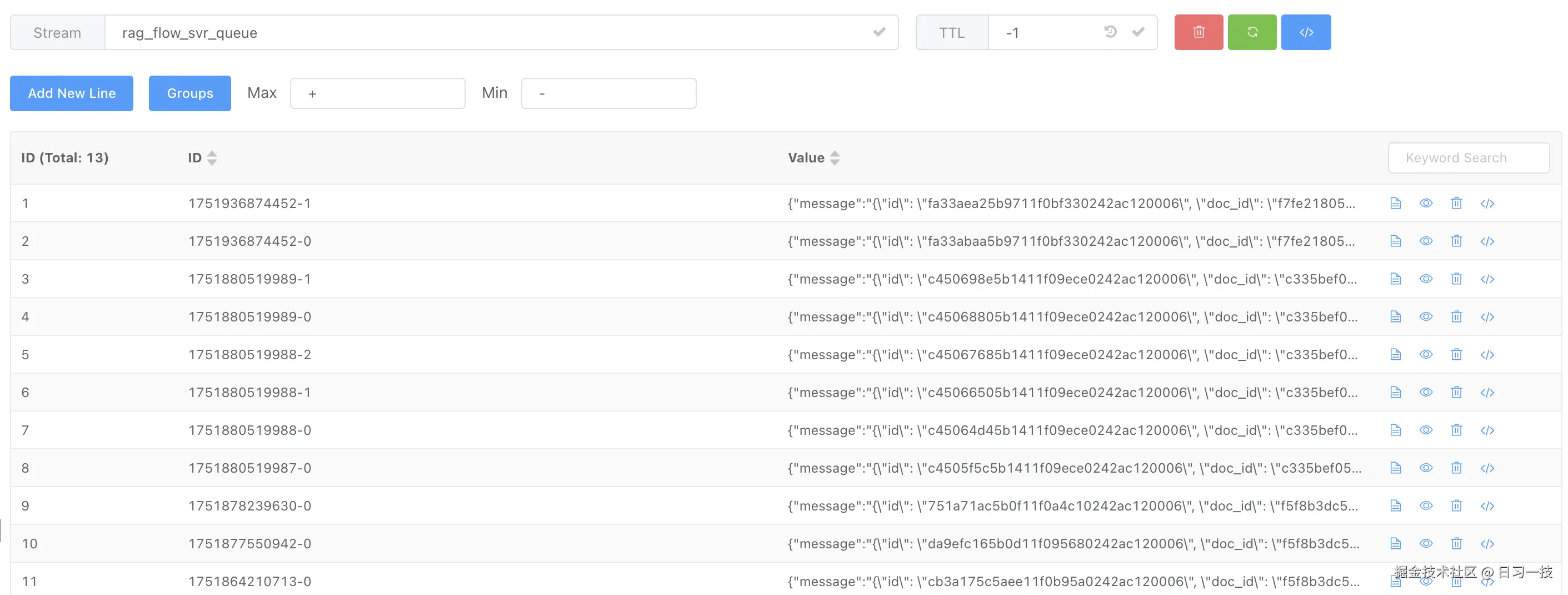The image size is (1568, 595).
Task: Refresh the stream data with green reload icon
Action: coord(1252,32)
